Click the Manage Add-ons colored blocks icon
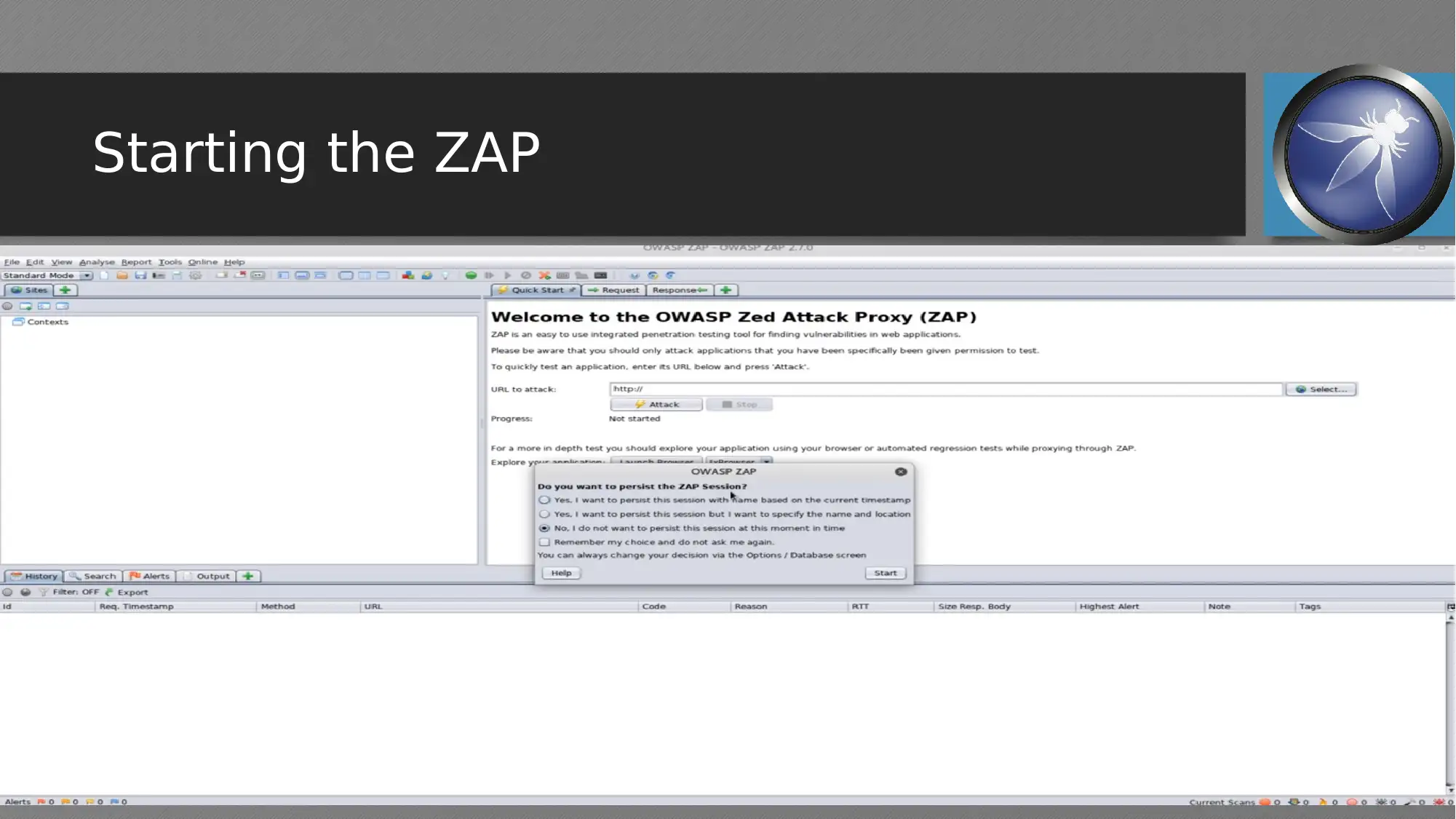This screenshot has width=1456, height=819. 408,275
